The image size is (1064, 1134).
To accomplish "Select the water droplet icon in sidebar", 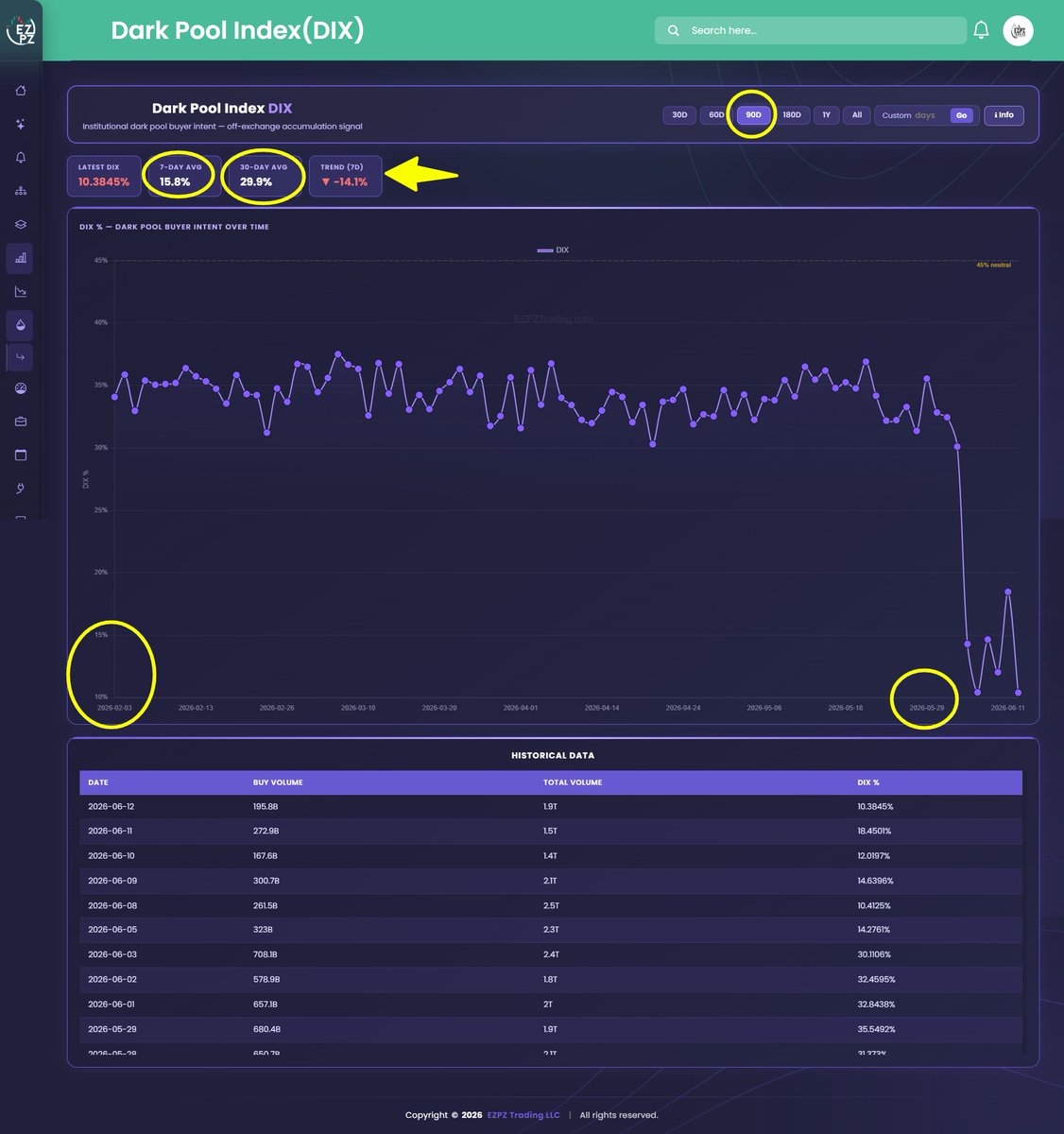I will coord(21,324).
